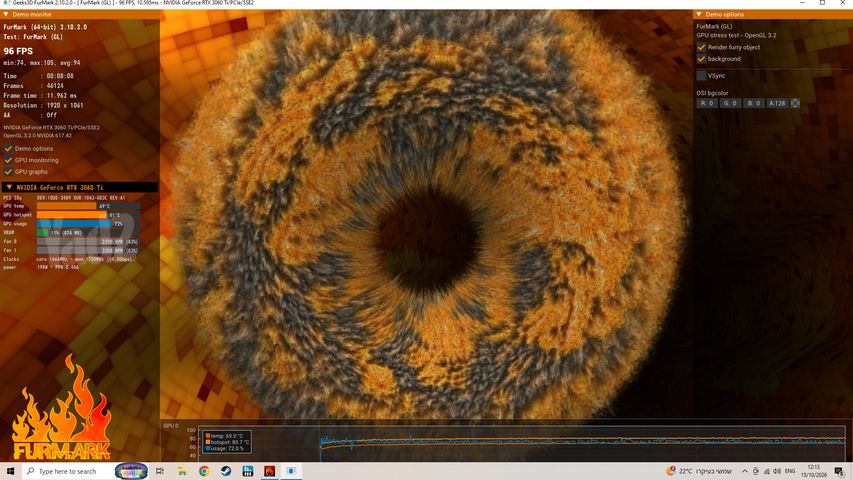Screen dimensions: 853x480
Task: Click the OSI bgcolor B value field
Action: coord(753,103)
